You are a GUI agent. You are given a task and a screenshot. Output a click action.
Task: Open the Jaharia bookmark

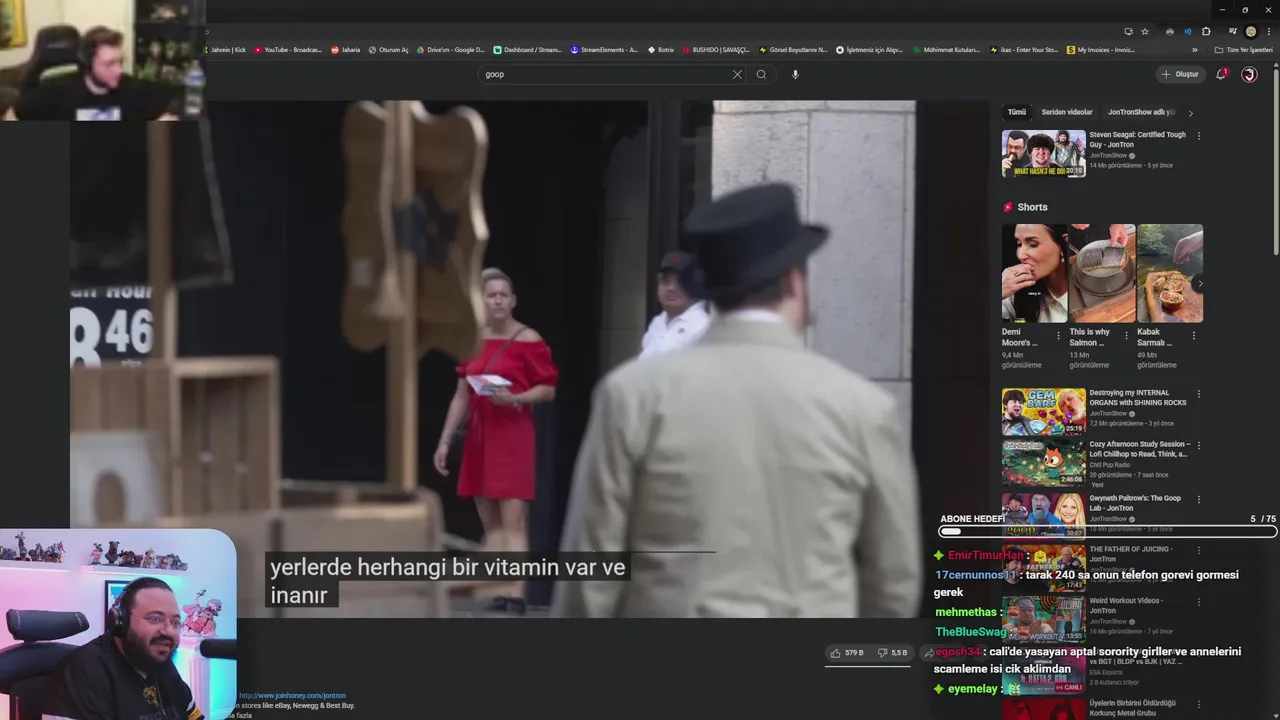[346, 49]
